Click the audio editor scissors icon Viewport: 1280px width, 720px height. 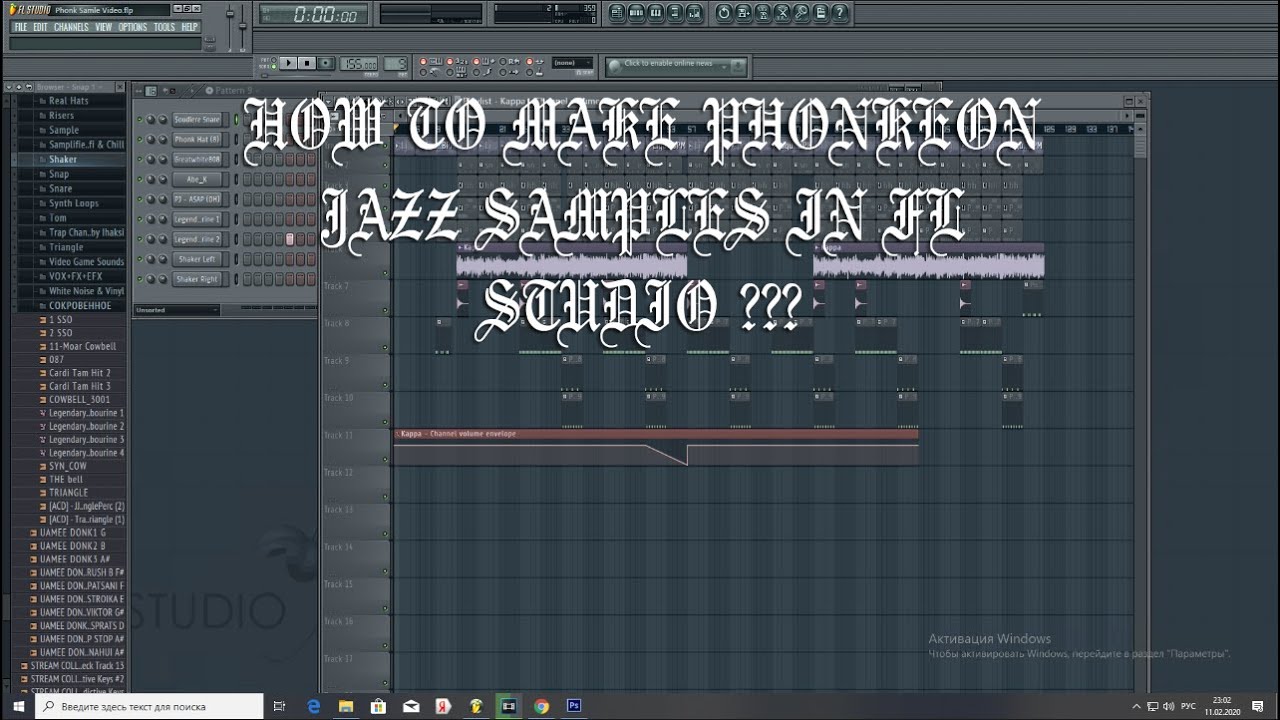[783, 13]
